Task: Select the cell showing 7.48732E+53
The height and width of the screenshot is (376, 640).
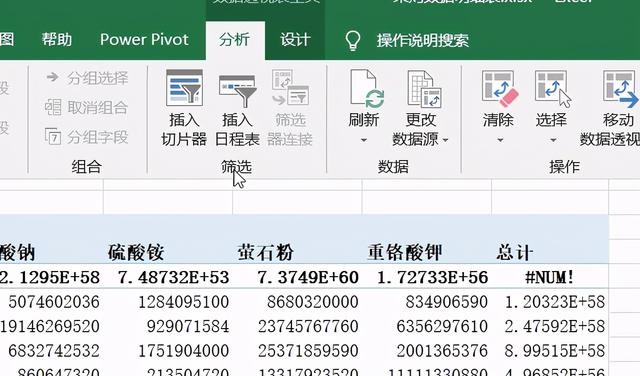Action: [x=168, y=278]
